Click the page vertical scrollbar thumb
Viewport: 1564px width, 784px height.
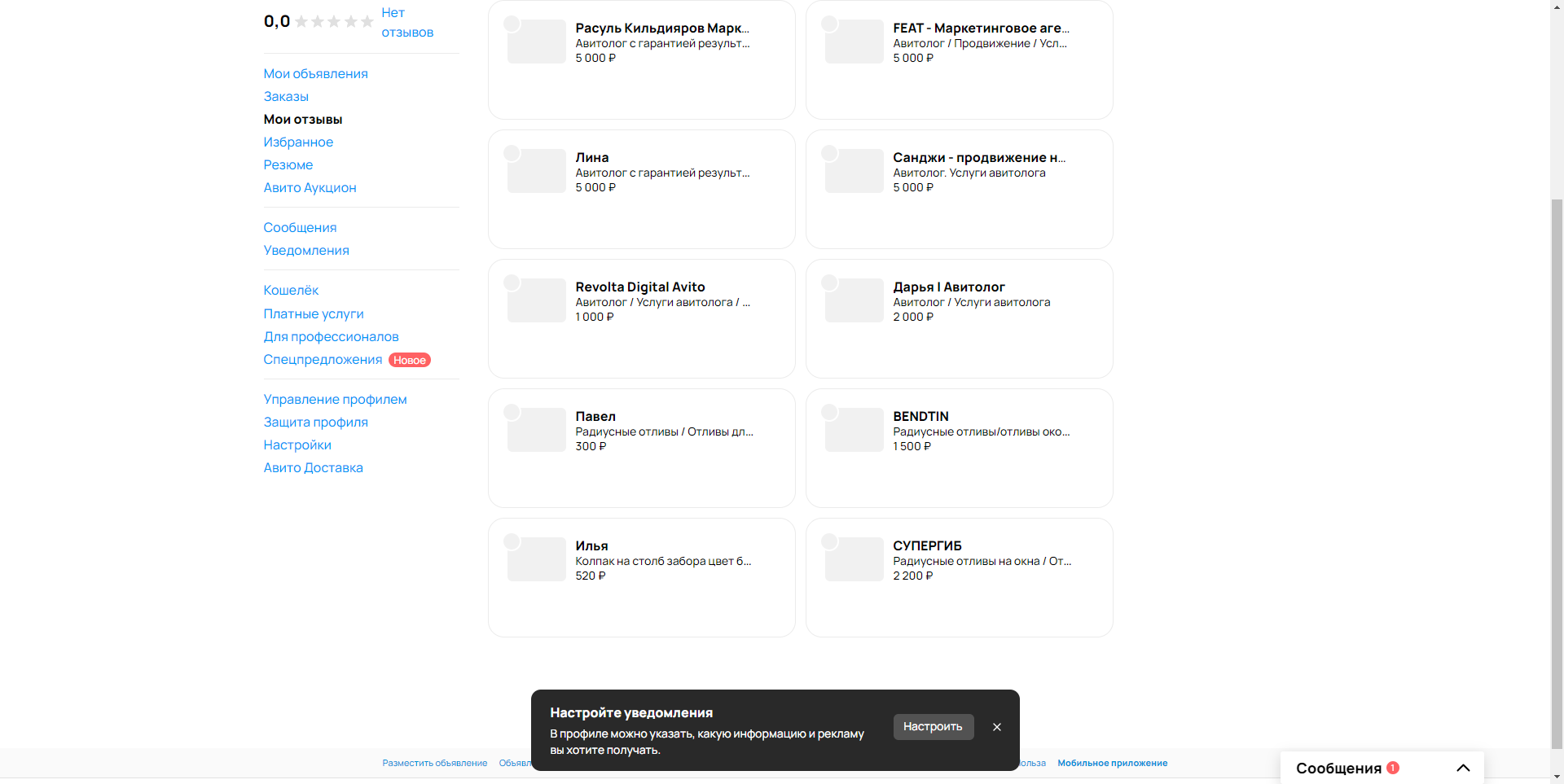1557,472
